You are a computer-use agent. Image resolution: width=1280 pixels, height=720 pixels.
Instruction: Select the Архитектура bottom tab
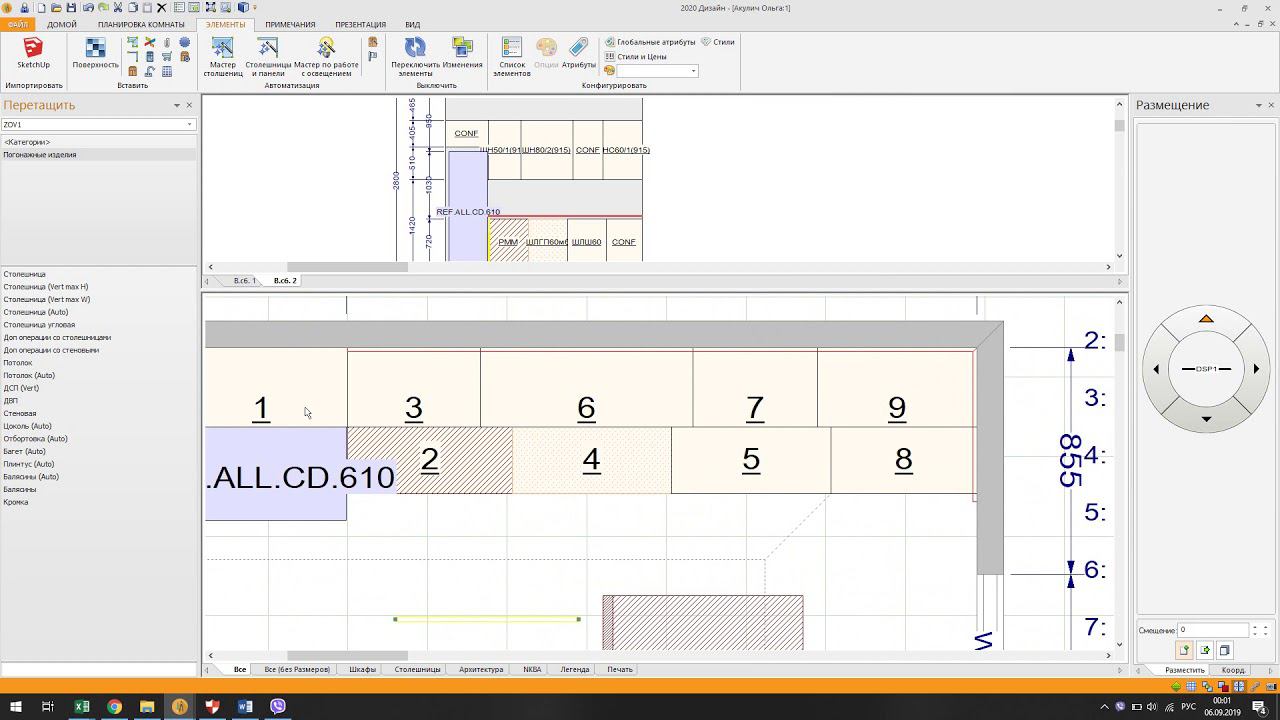click(481, 669)
